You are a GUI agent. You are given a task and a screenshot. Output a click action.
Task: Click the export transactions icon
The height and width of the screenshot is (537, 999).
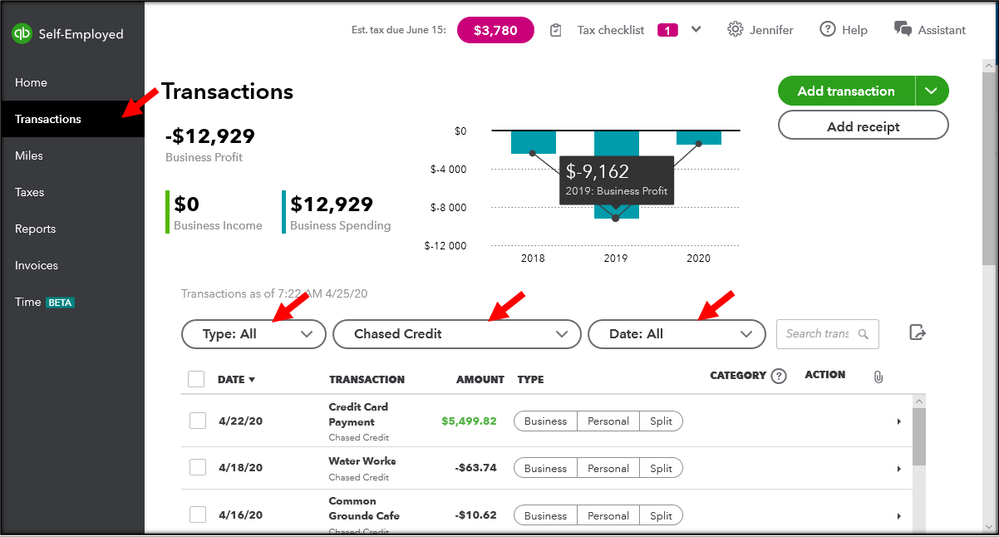click(x=917, y=333)
